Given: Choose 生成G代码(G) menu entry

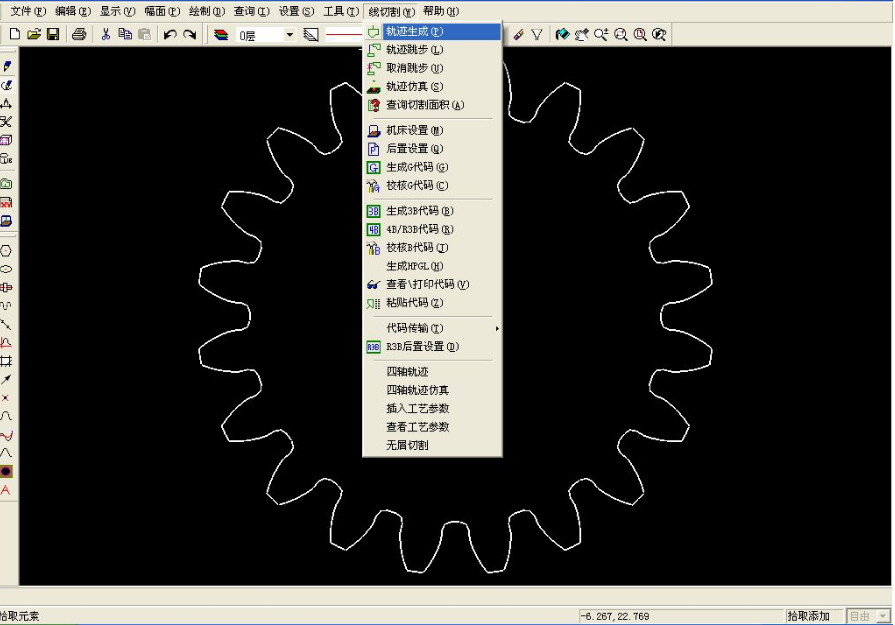Looking at the screenshot, I should (432, 167).
